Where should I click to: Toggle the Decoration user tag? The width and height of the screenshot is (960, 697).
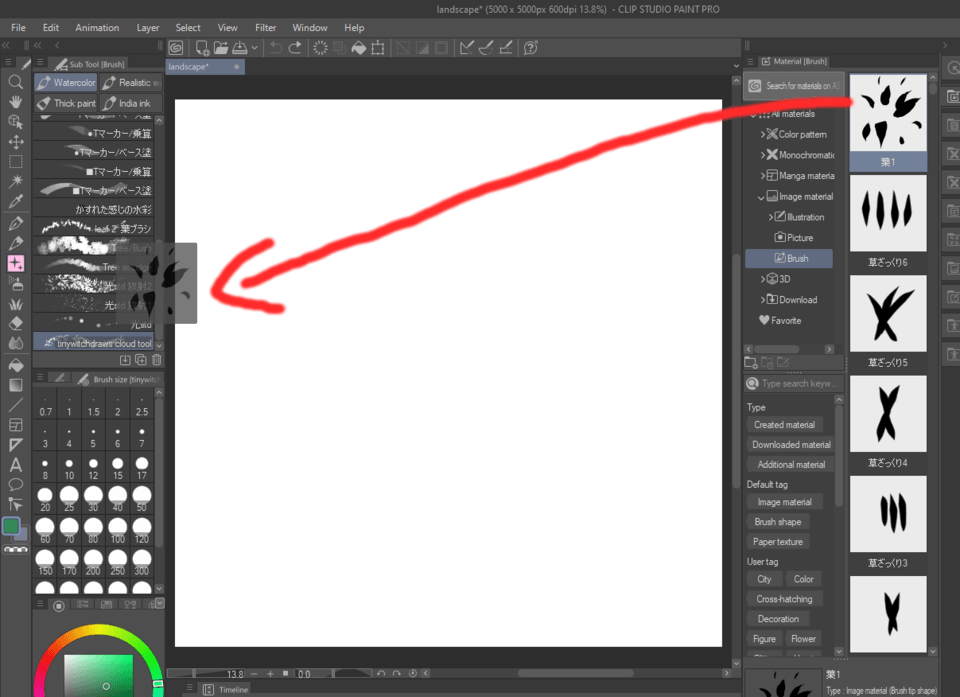point(778,619)
